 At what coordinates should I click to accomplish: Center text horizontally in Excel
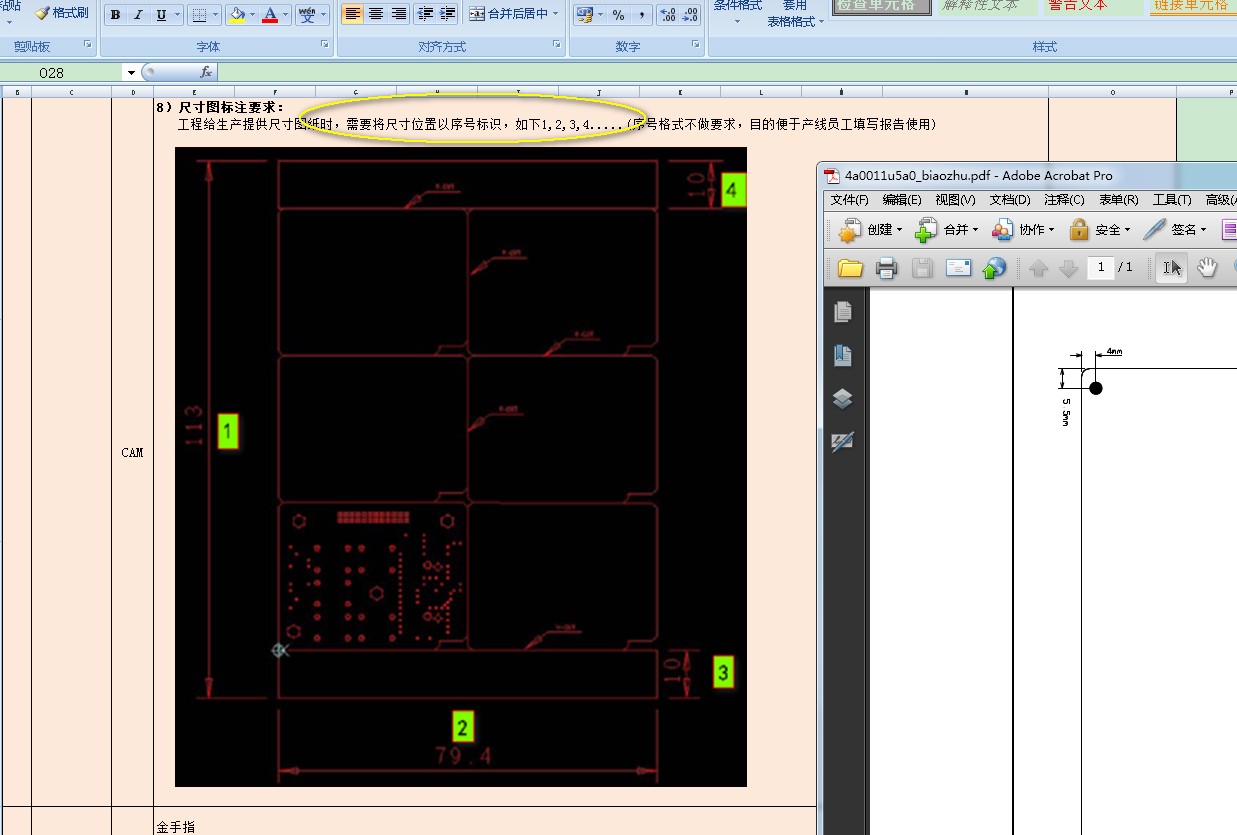pyautogui.click(x=376, y=14)
